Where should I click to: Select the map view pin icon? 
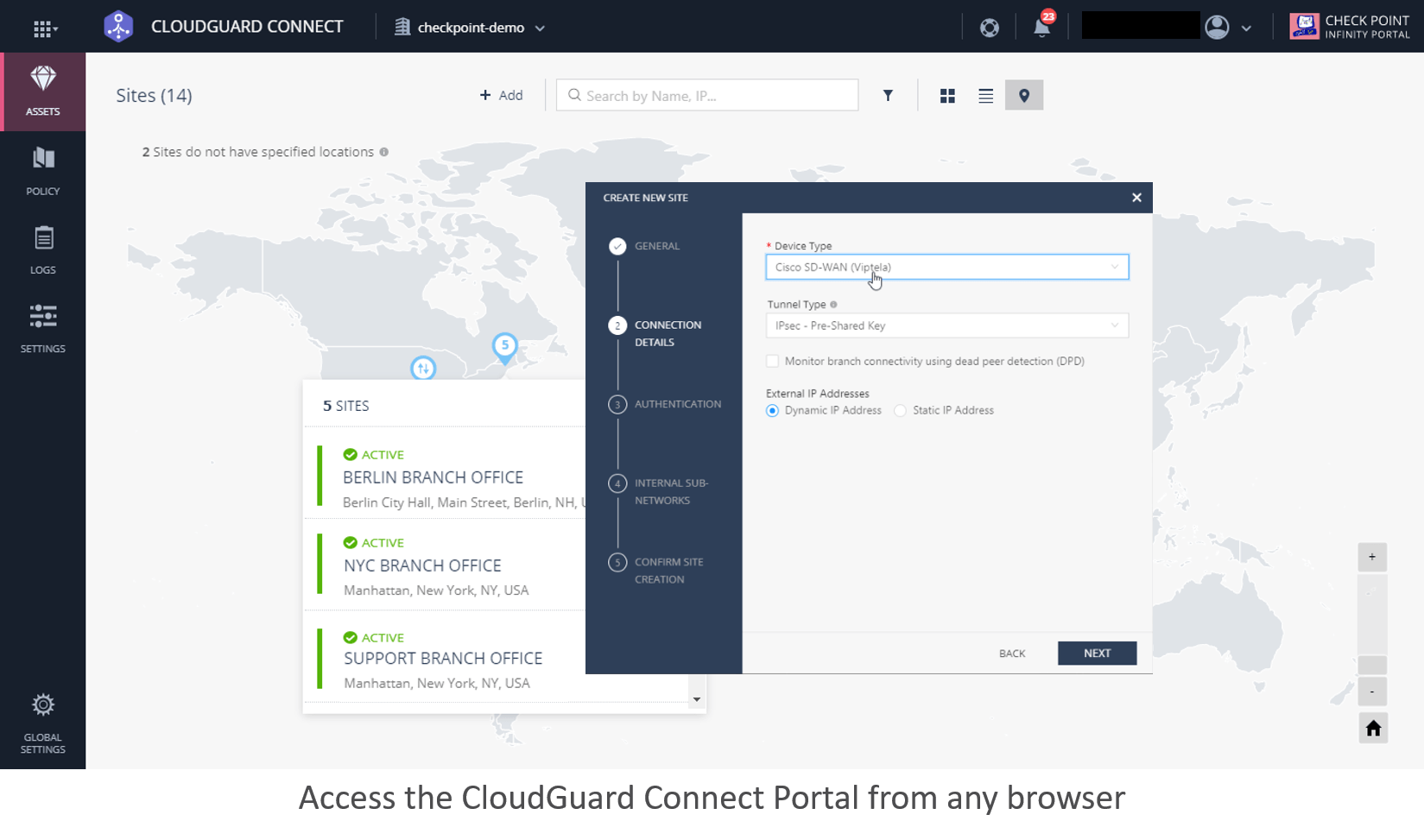point(1024,96)
